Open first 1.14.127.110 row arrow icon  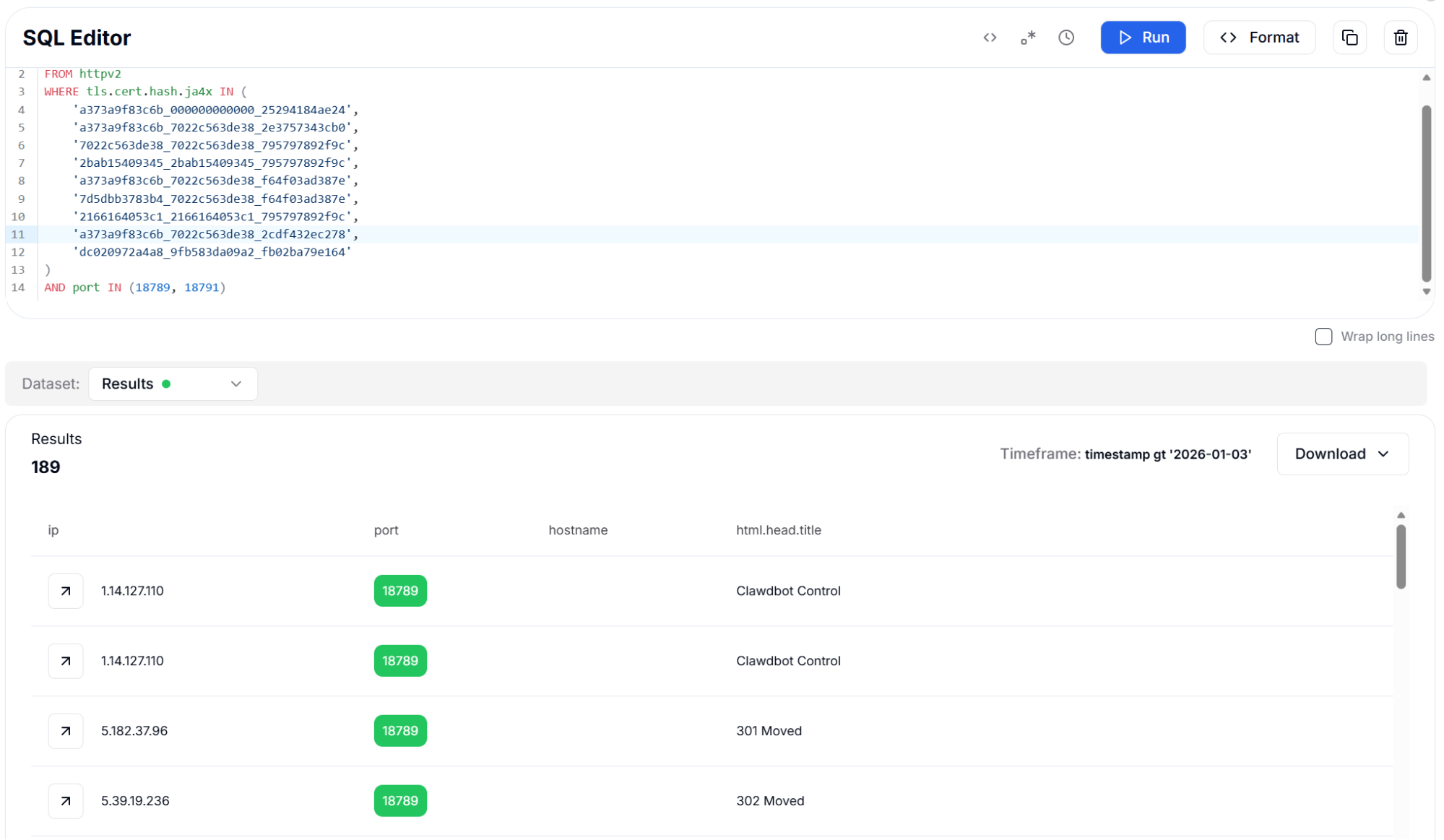66,591
